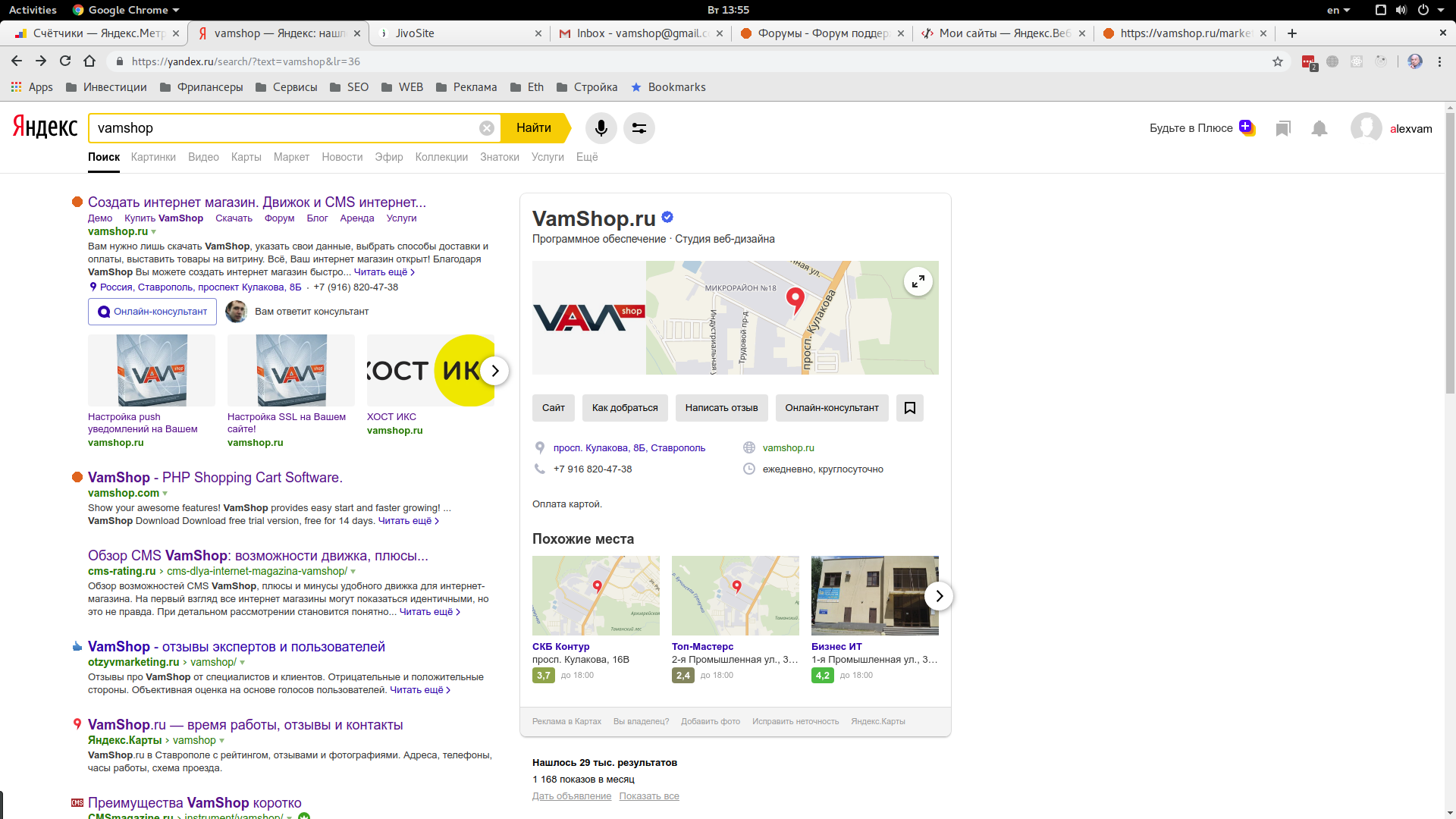The image size is (1456, 819).
Task: Switch to Карты search tab
Action: pos(246,157)
